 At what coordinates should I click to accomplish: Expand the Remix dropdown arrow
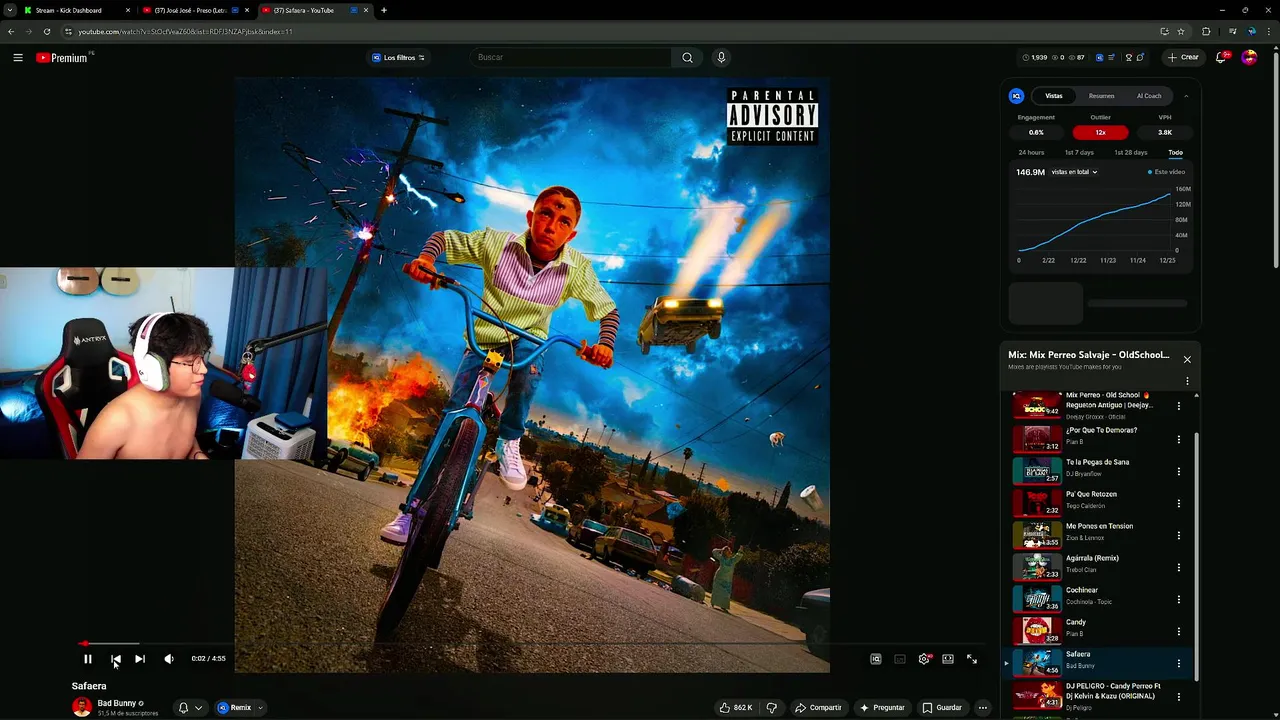260,708
